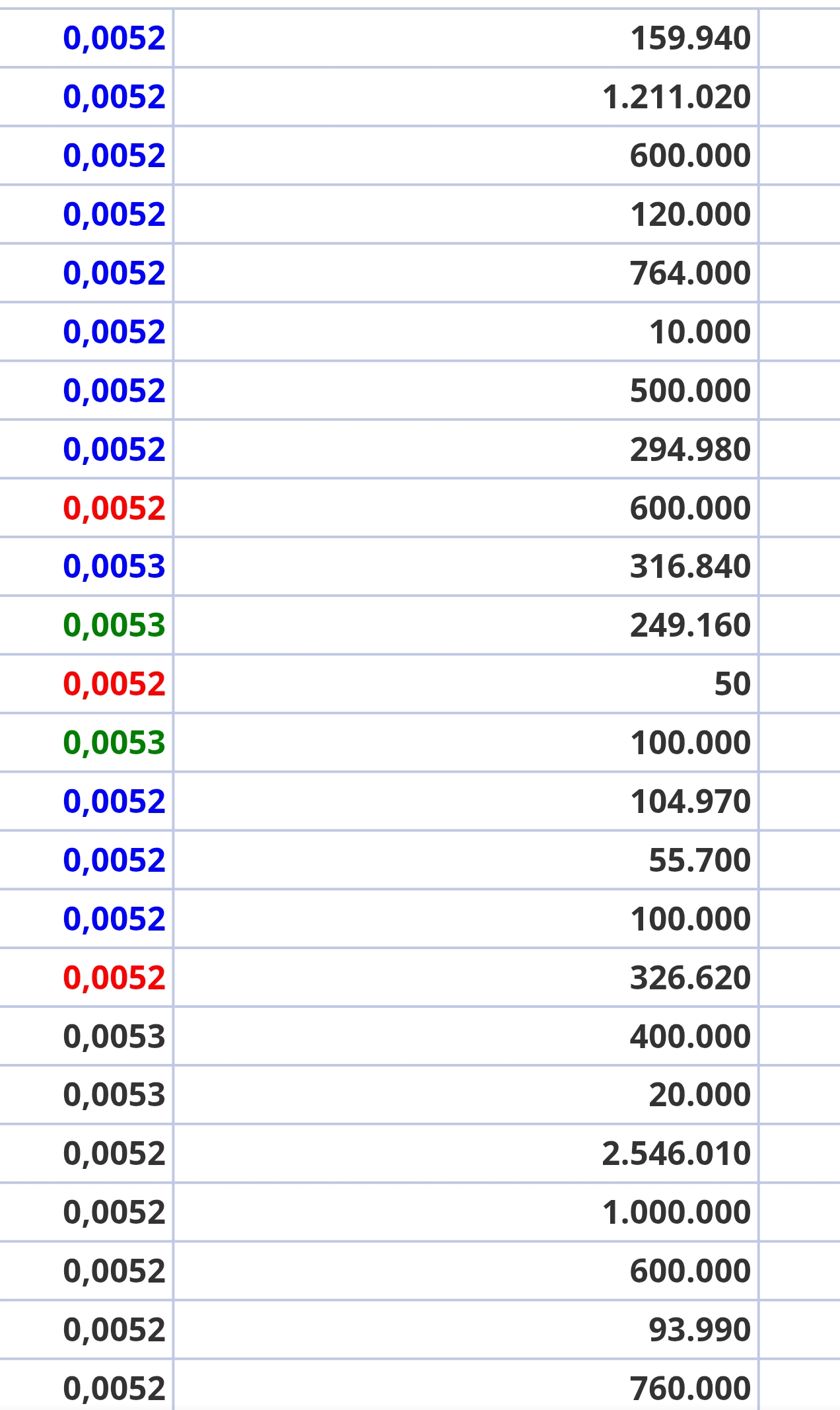
Task: Click the 294.980 volume cell
Action: (x=689, y=450)
